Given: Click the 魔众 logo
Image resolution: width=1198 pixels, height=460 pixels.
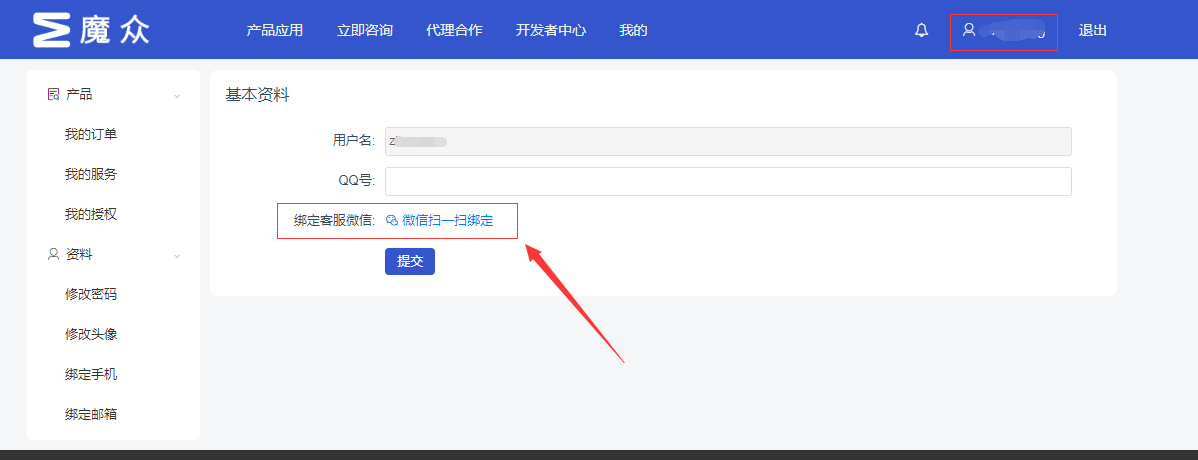Looking at the screenshot, I should (x=91, y=30).
